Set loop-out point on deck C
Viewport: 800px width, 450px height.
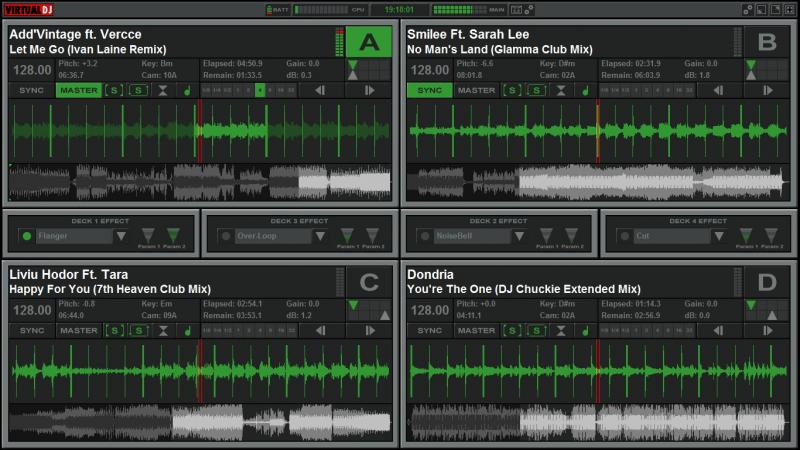coord(369,331)
